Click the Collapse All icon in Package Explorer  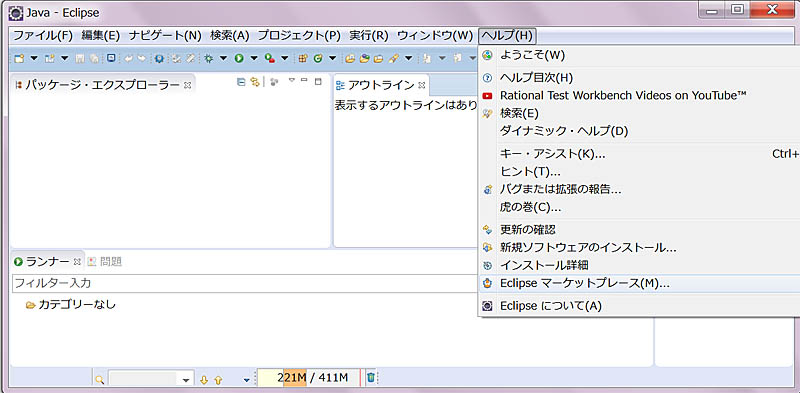click(241, 82)
